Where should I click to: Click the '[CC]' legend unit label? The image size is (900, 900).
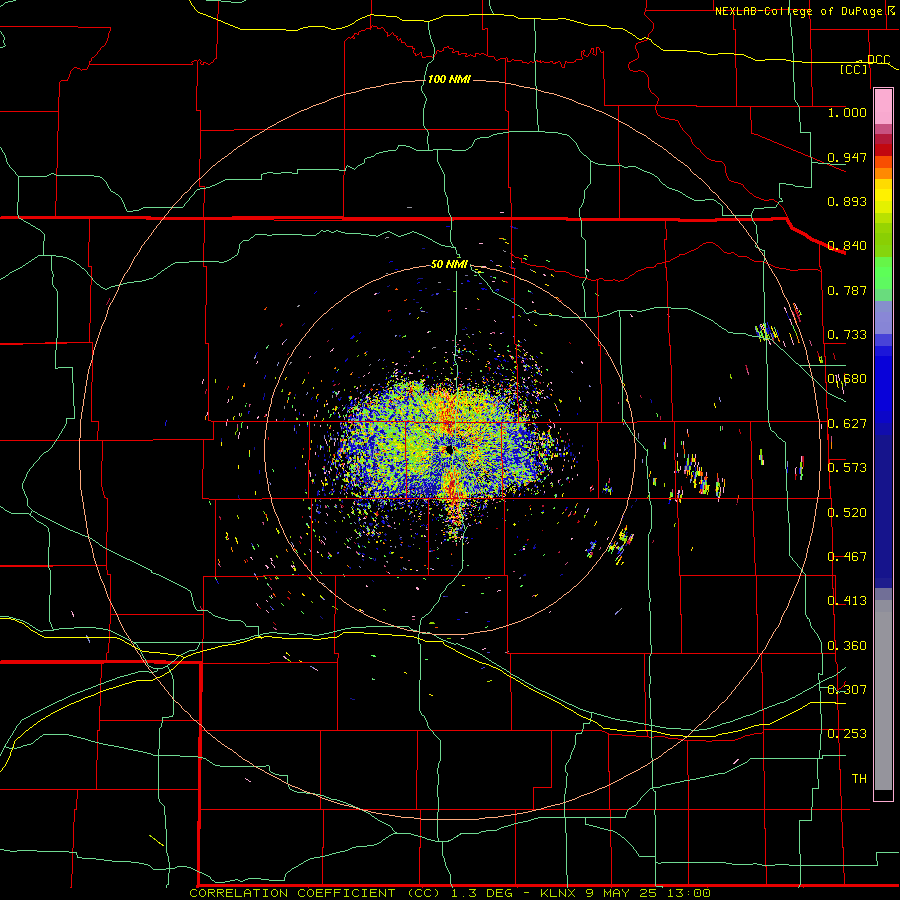(x=854, y=69)
